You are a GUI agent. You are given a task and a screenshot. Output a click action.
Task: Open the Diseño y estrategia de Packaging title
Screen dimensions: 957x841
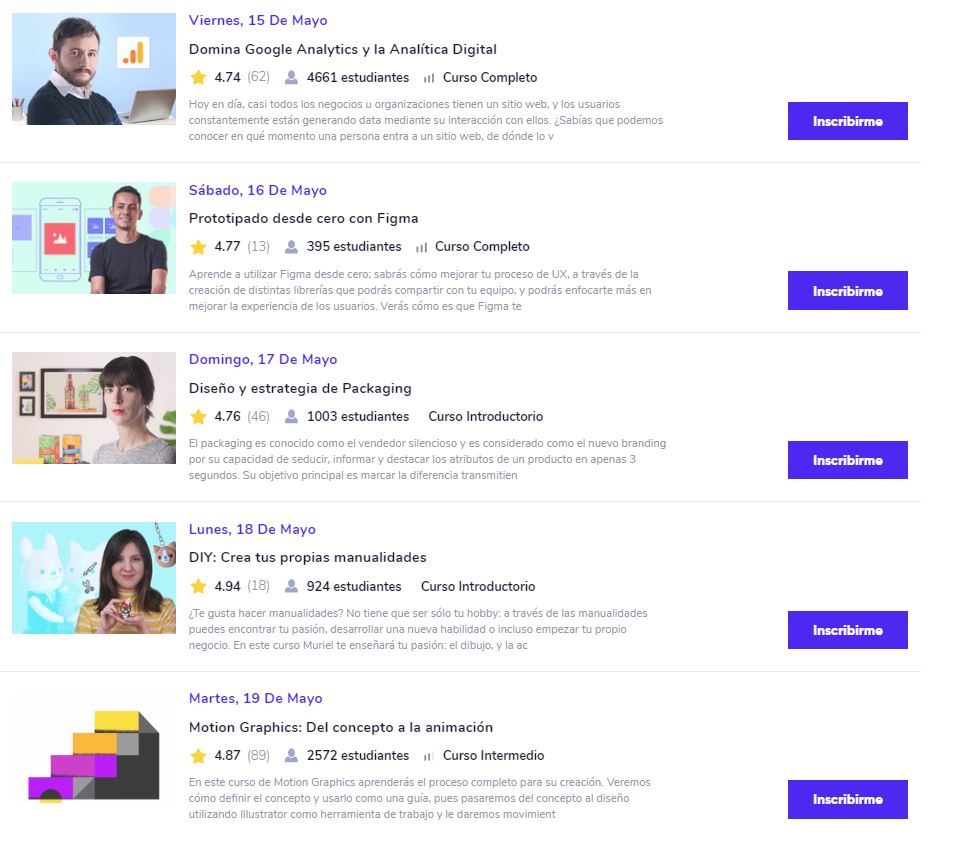[x=300, y=388]
